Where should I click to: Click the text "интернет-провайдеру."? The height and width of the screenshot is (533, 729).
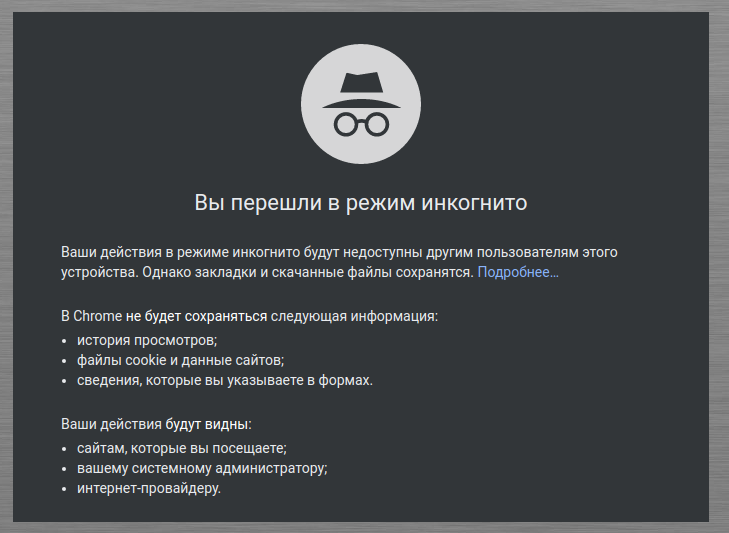tap(149, 488)
